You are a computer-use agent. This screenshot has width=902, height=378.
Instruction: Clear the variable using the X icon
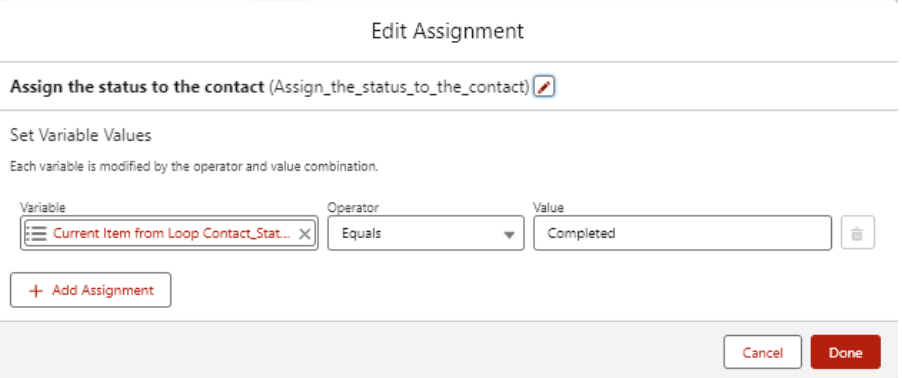point(305,234)
